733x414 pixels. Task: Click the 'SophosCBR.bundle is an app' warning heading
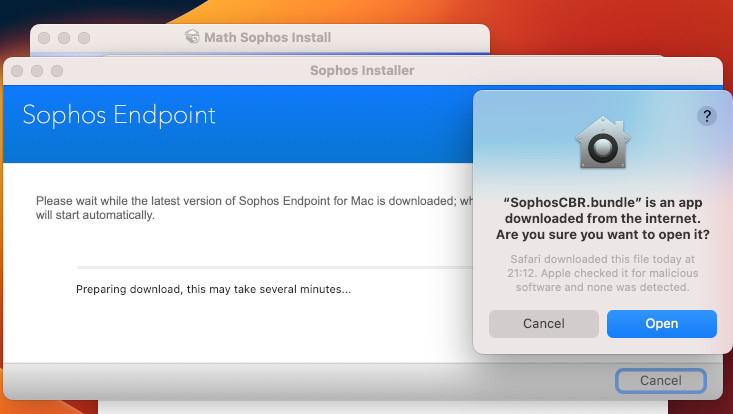[603, 218]
